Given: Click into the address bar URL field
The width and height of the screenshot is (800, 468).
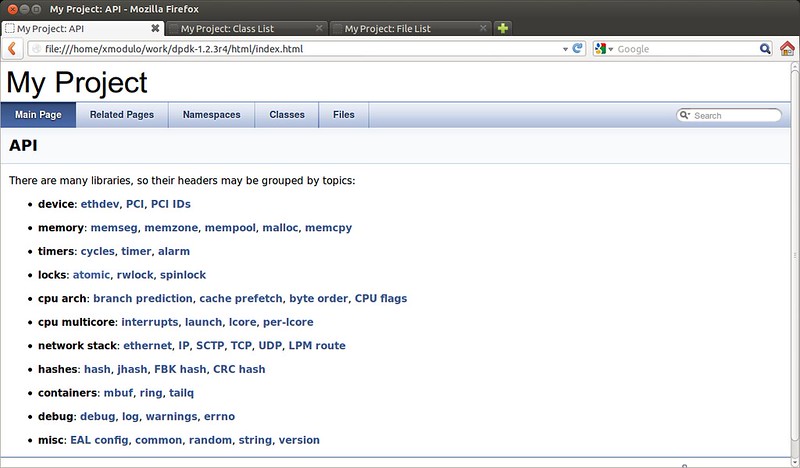Looking at the screenshot, I should [x=300, y=48].
